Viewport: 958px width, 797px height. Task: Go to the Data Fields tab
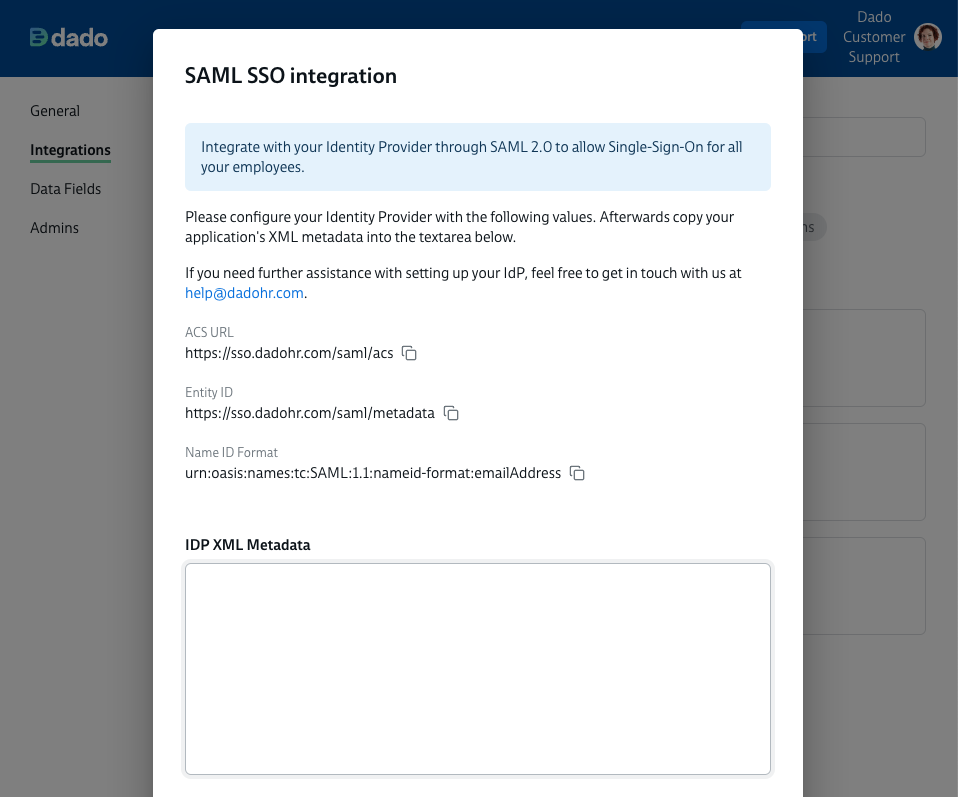tap(65, 189)
